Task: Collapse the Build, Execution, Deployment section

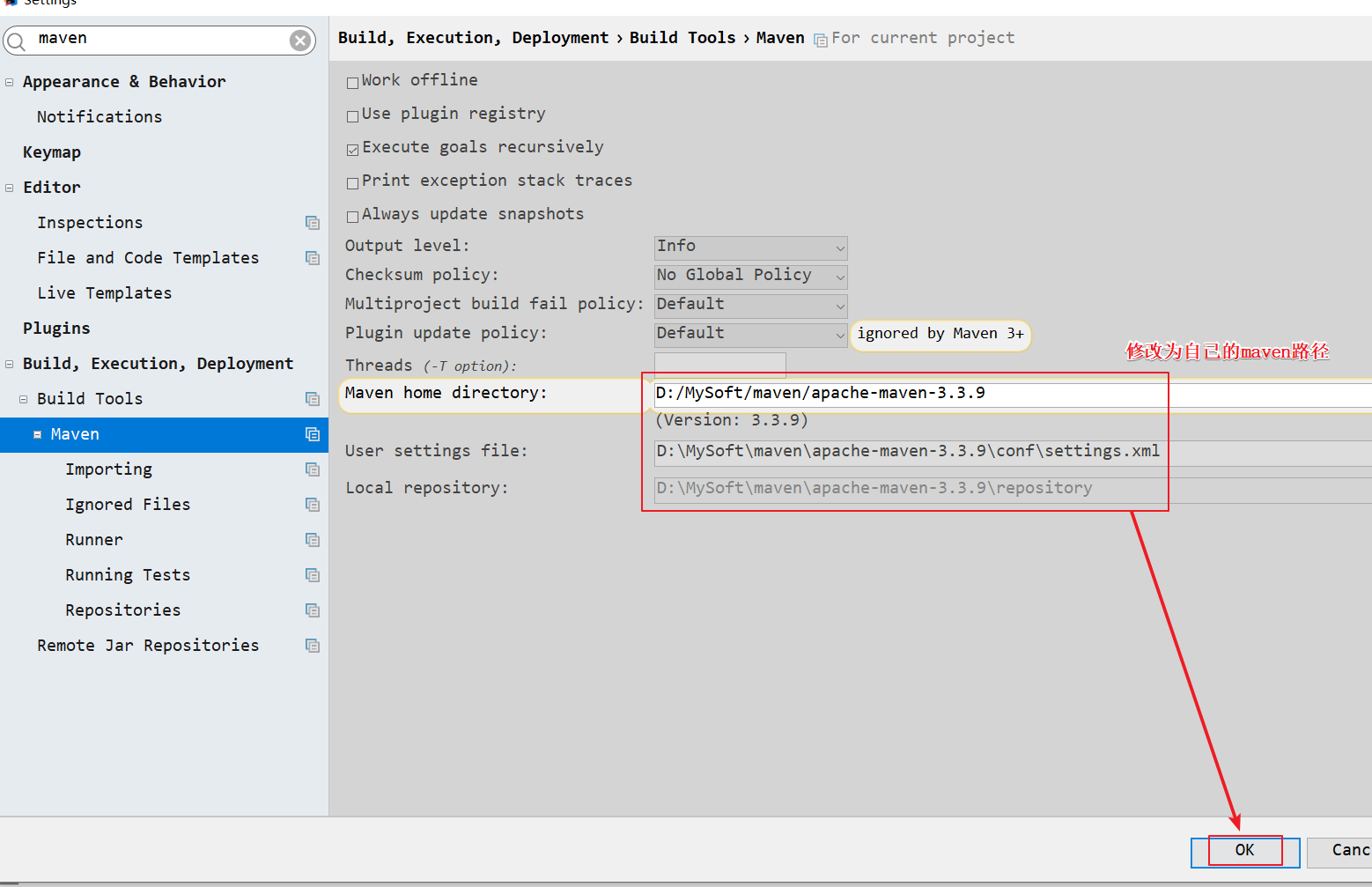Action: pyautogui.click(x=10, y=364)
